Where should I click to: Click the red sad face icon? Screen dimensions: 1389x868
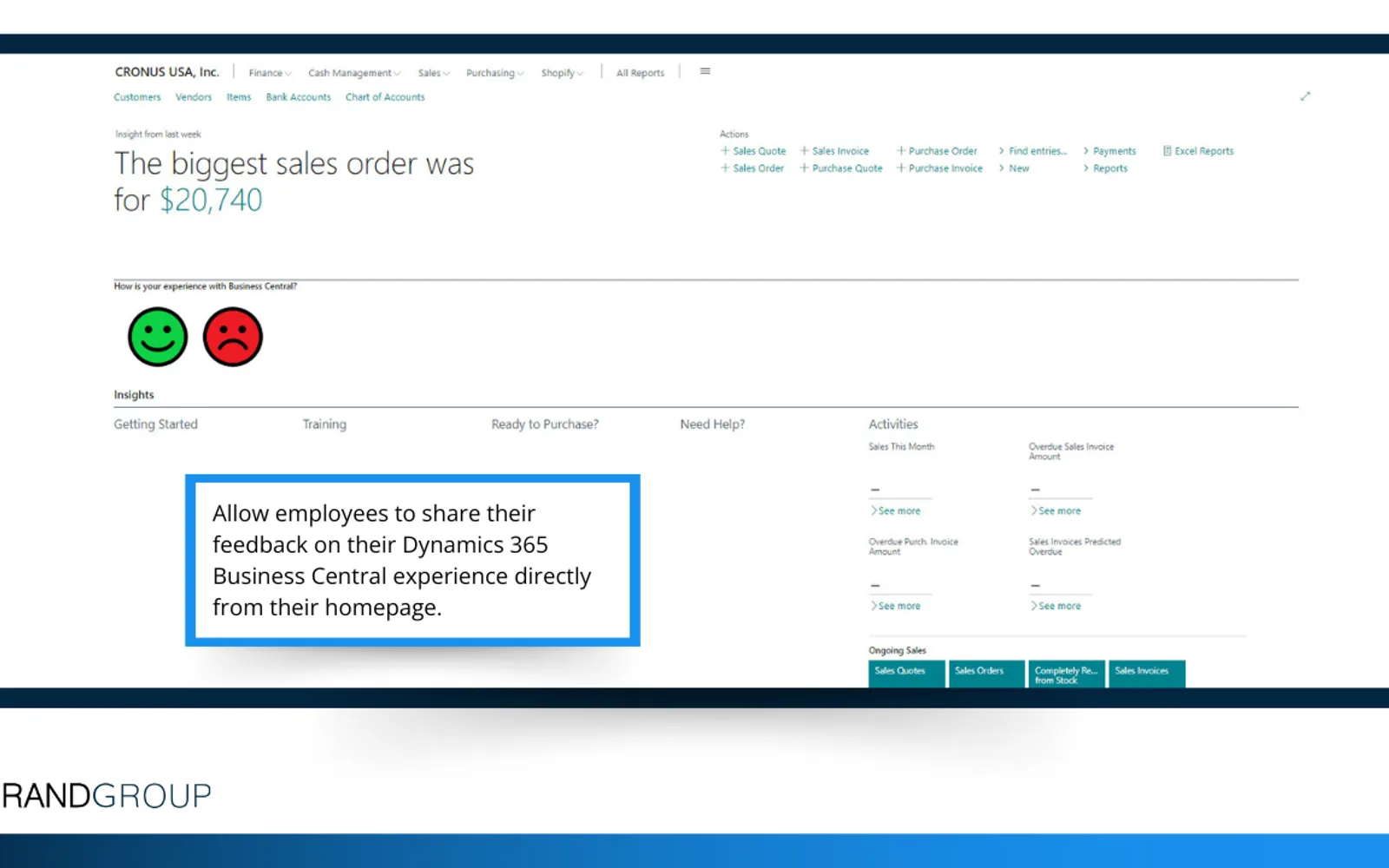[x=233, y=337]
